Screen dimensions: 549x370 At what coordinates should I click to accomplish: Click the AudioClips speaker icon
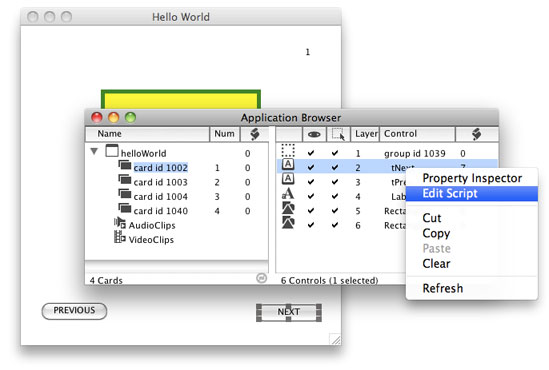click(120, 223)
